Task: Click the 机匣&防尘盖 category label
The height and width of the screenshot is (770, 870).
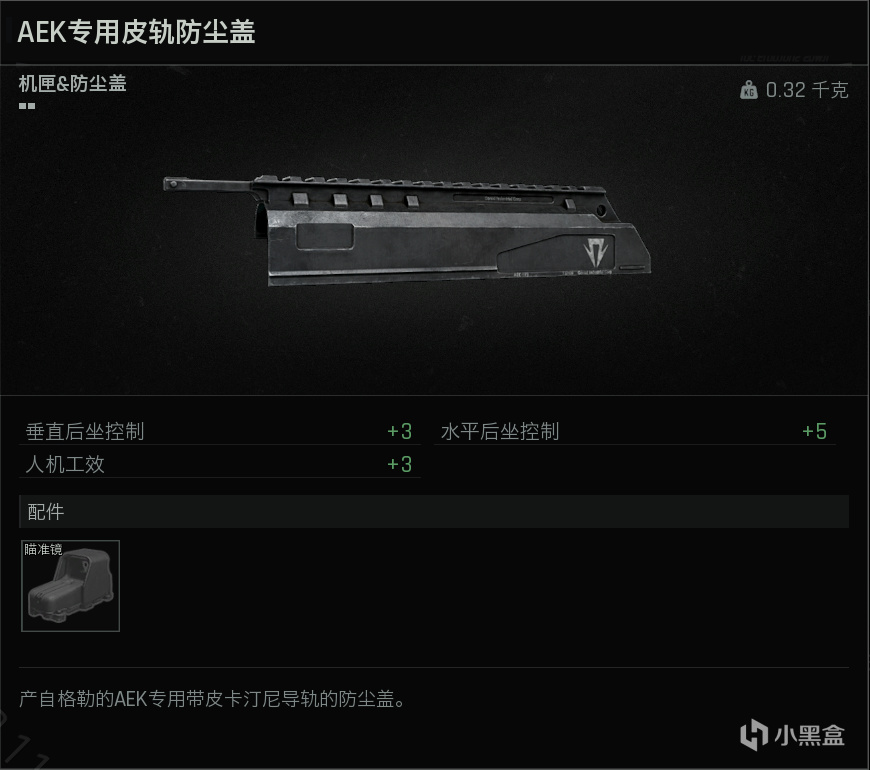Action: (73, 84)
